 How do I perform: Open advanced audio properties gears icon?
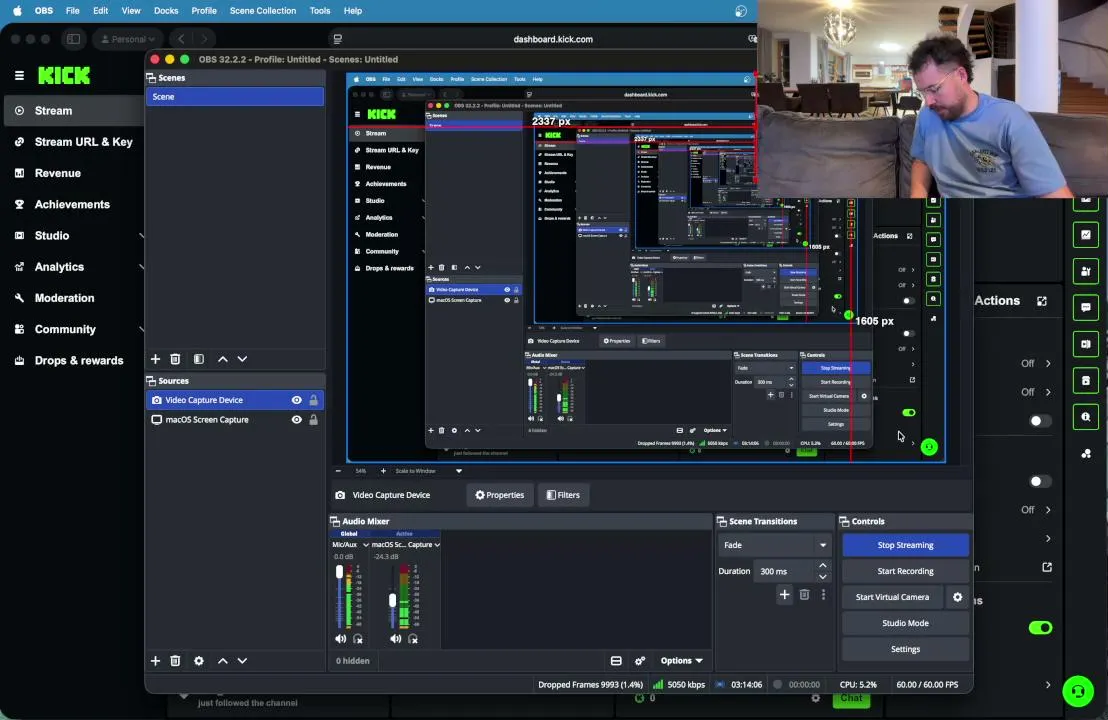pos(640,661)
